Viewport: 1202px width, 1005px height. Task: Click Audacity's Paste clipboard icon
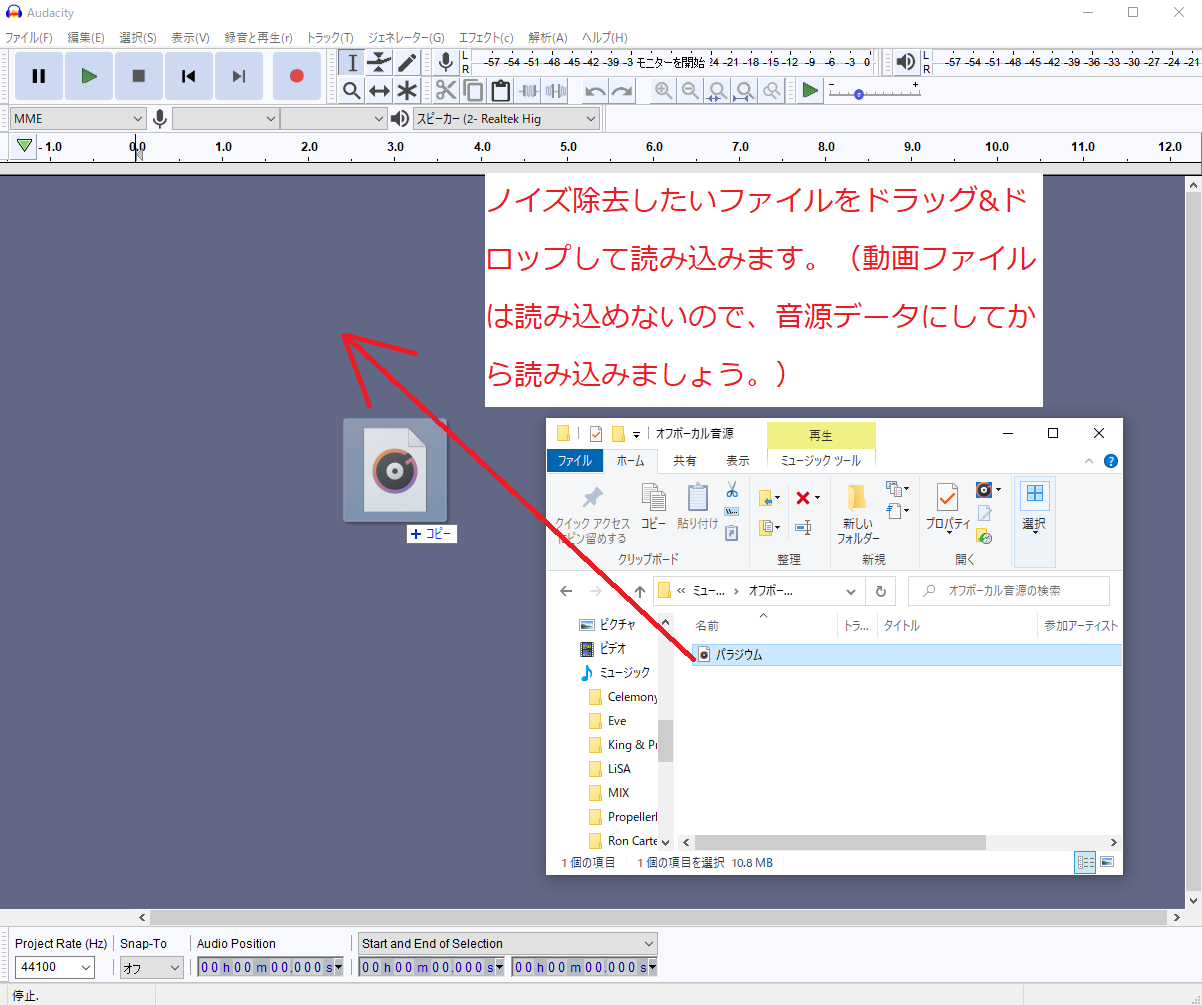(x=501, y=90)
